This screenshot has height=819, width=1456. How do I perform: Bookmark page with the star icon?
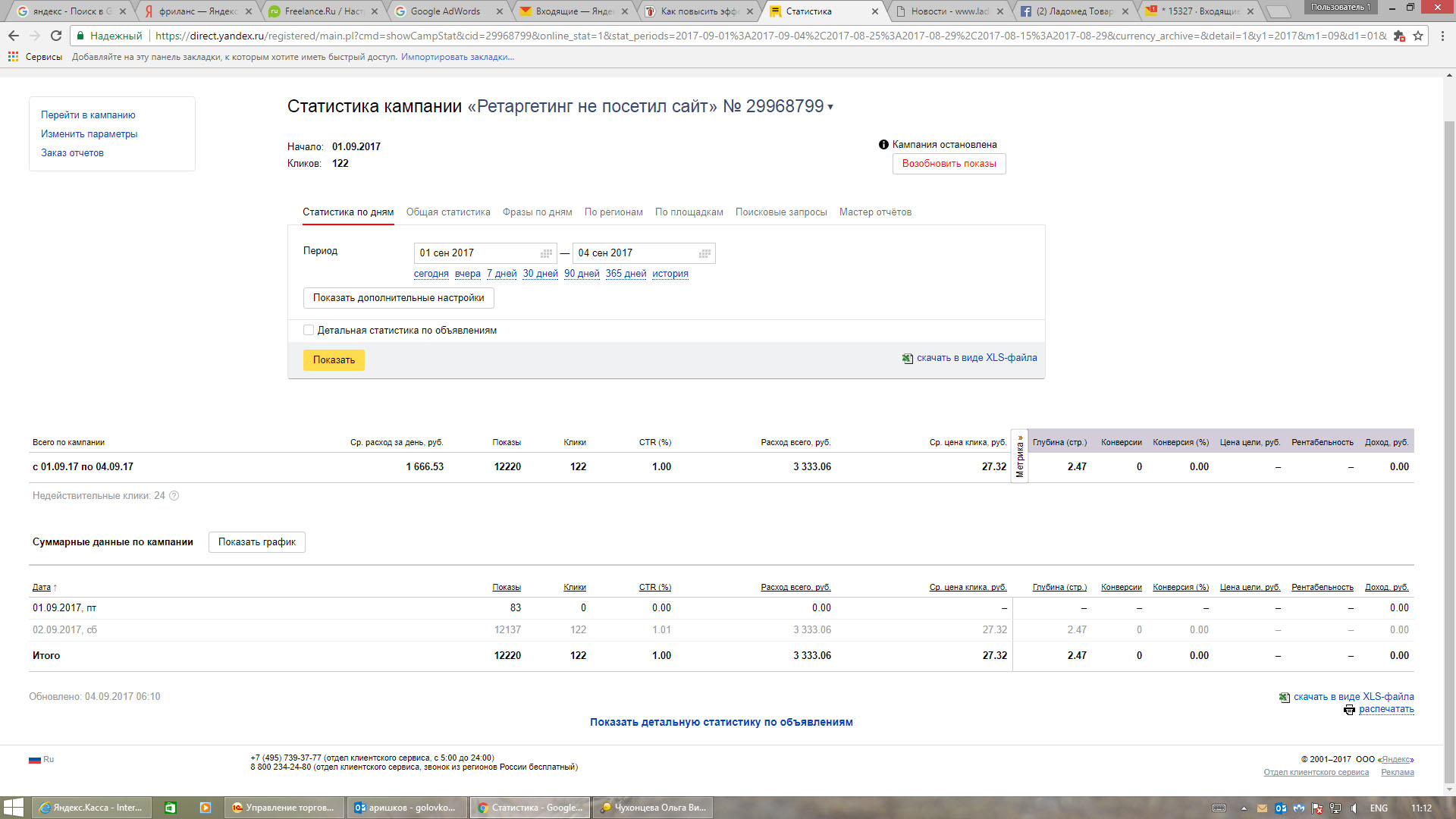[1418, 36]
